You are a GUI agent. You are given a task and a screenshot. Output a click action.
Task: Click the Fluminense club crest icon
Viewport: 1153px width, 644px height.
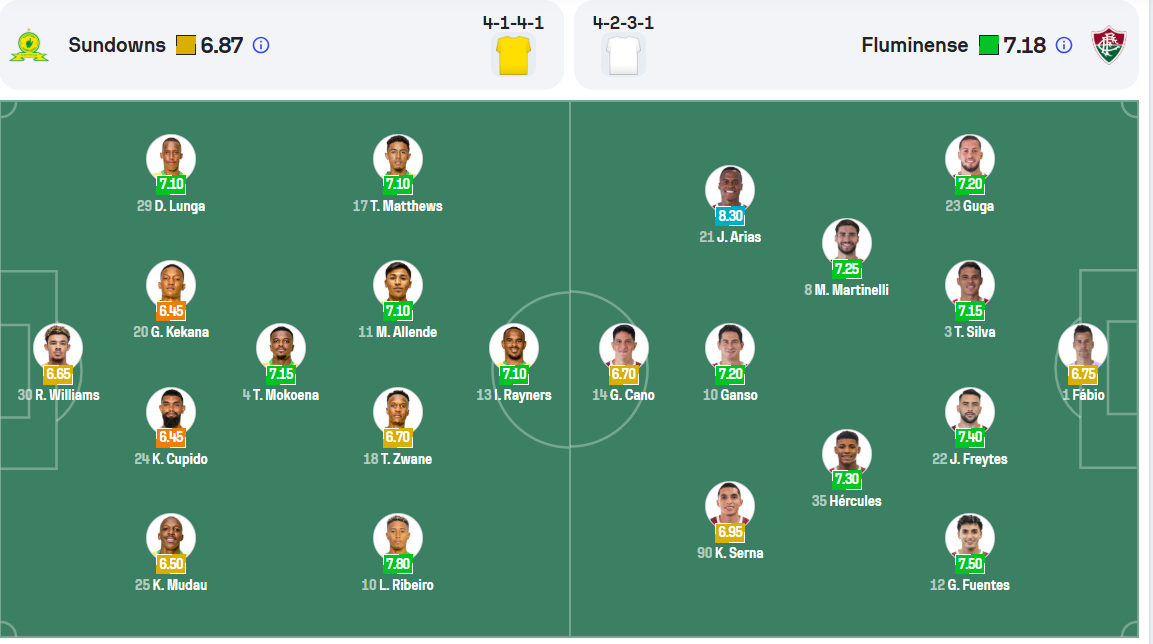tap(1107, 46)
